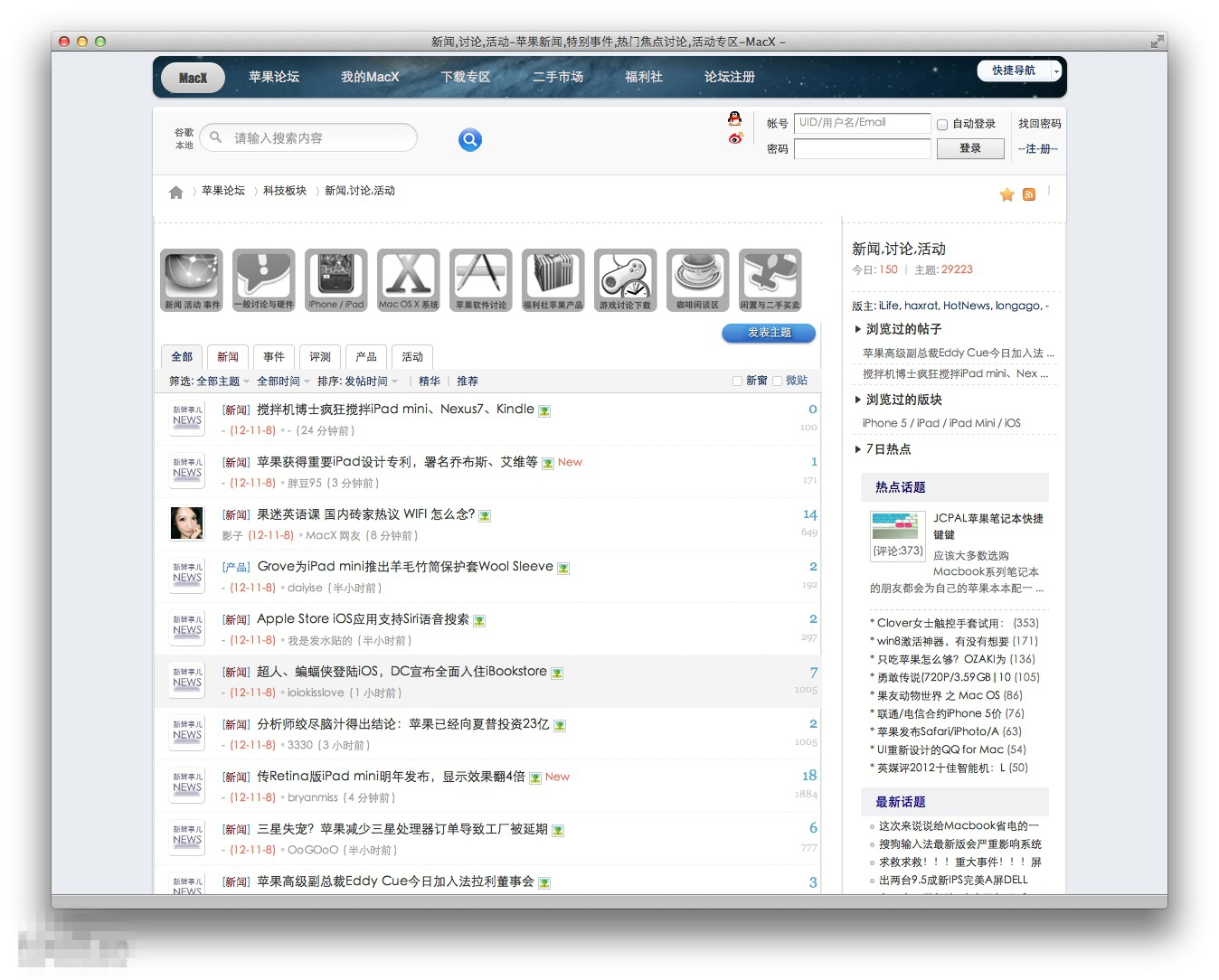
Task: Open 二手市场 in the navigation bar
Action: point(558,77)
